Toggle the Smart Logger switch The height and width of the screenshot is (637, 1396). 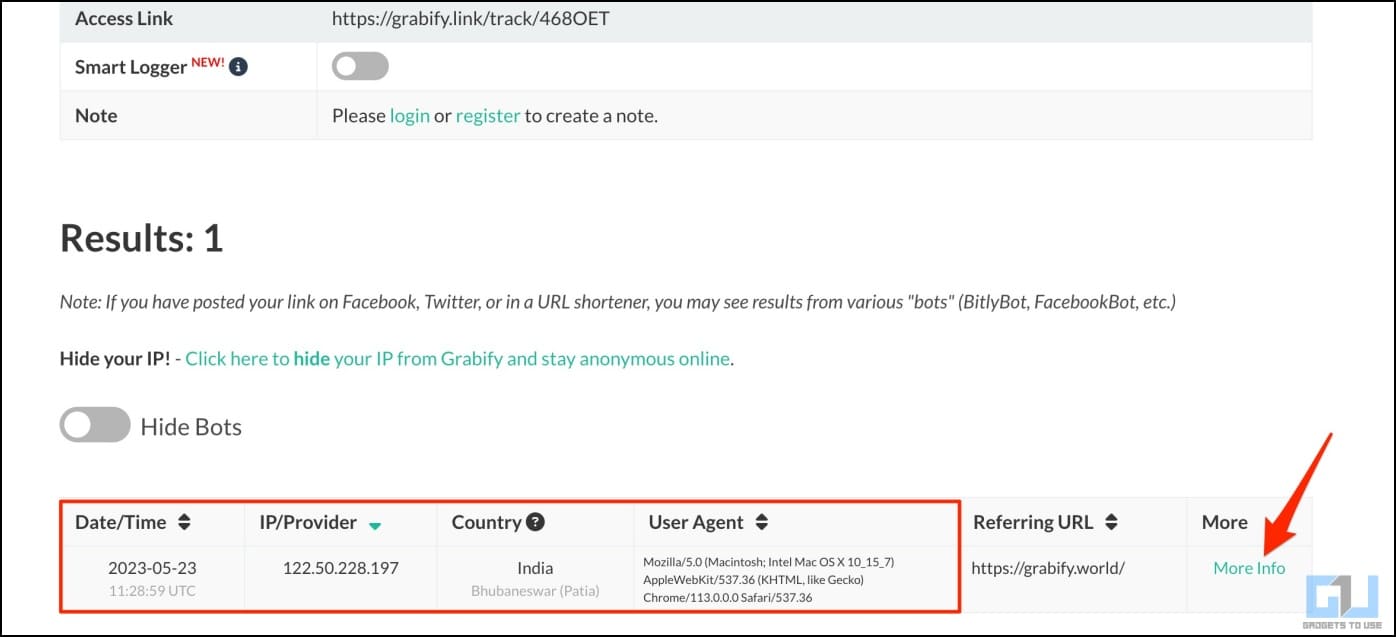click(360, 67)
